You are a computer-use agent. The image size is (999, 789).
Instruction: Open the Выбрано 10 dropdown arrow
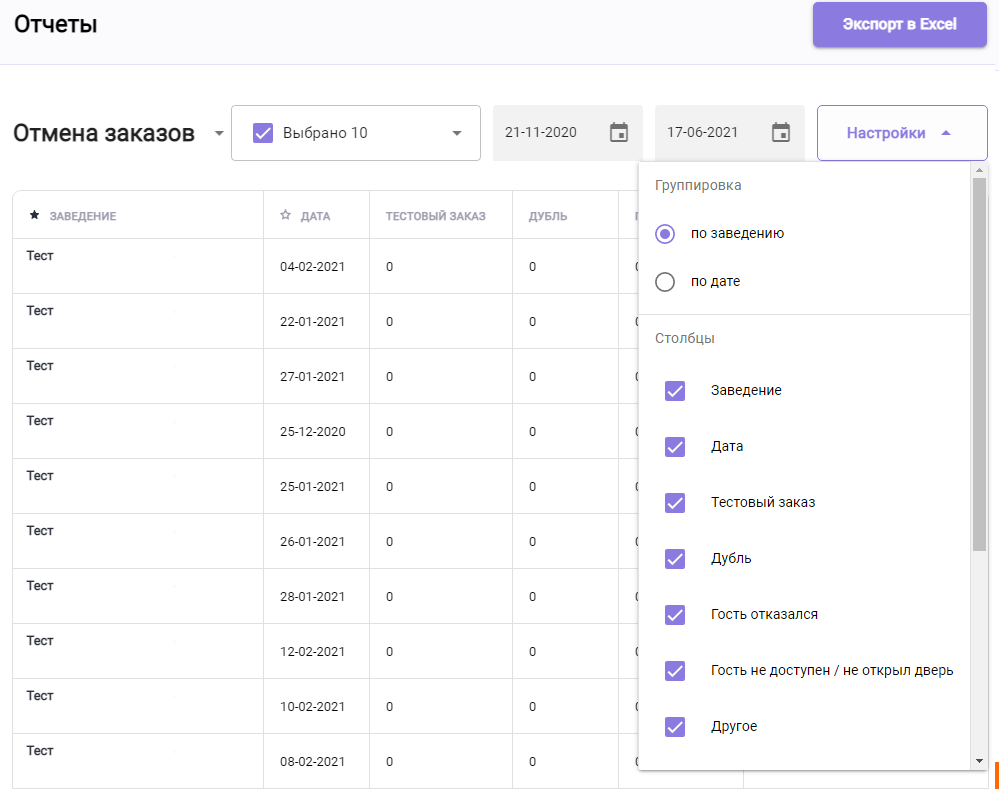point(457,133)
